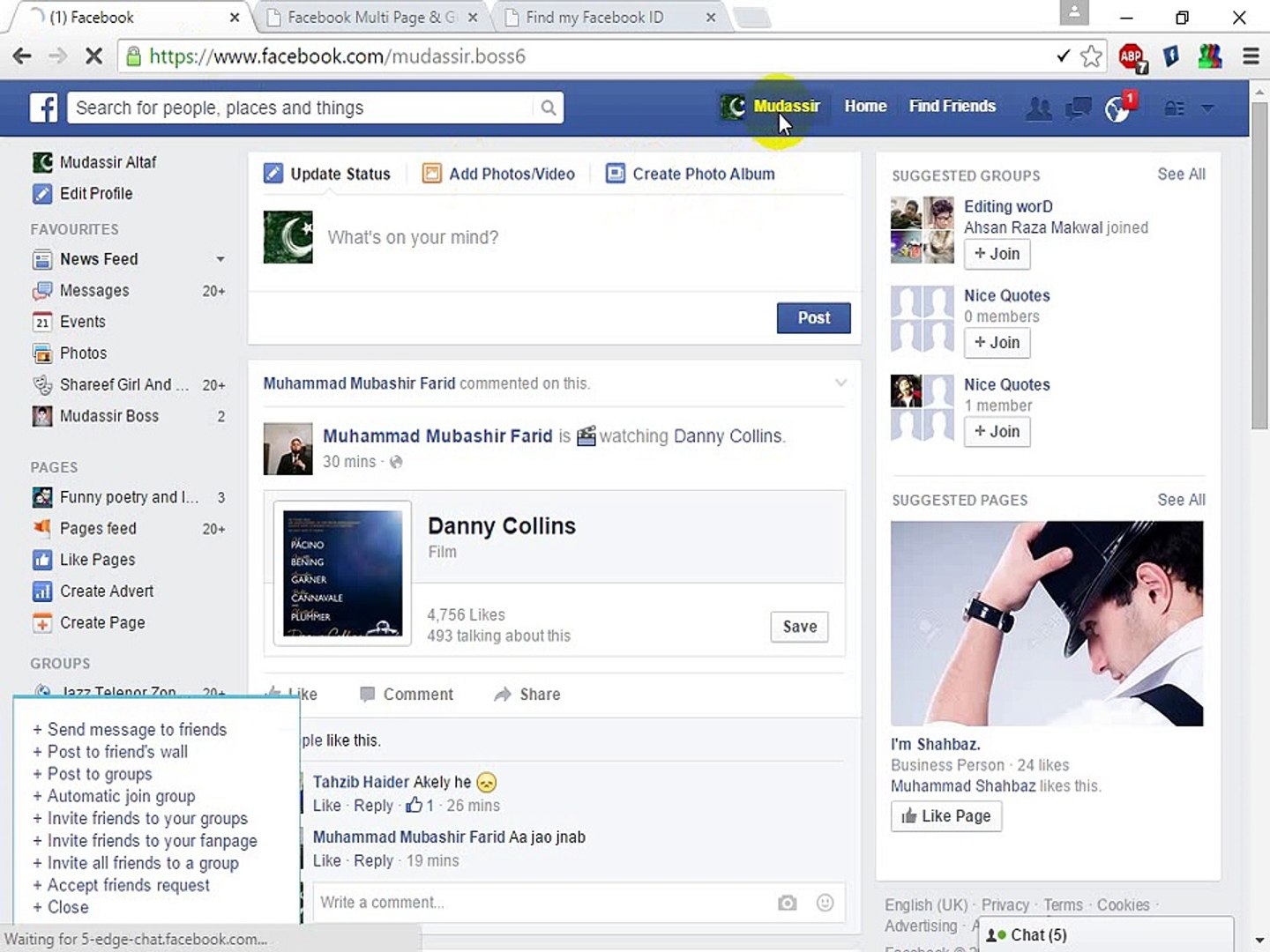Click See All for Suggested Groups
Image resolution: width=1270 pixels, height=952 pixels.
[x=1181, y=175]
